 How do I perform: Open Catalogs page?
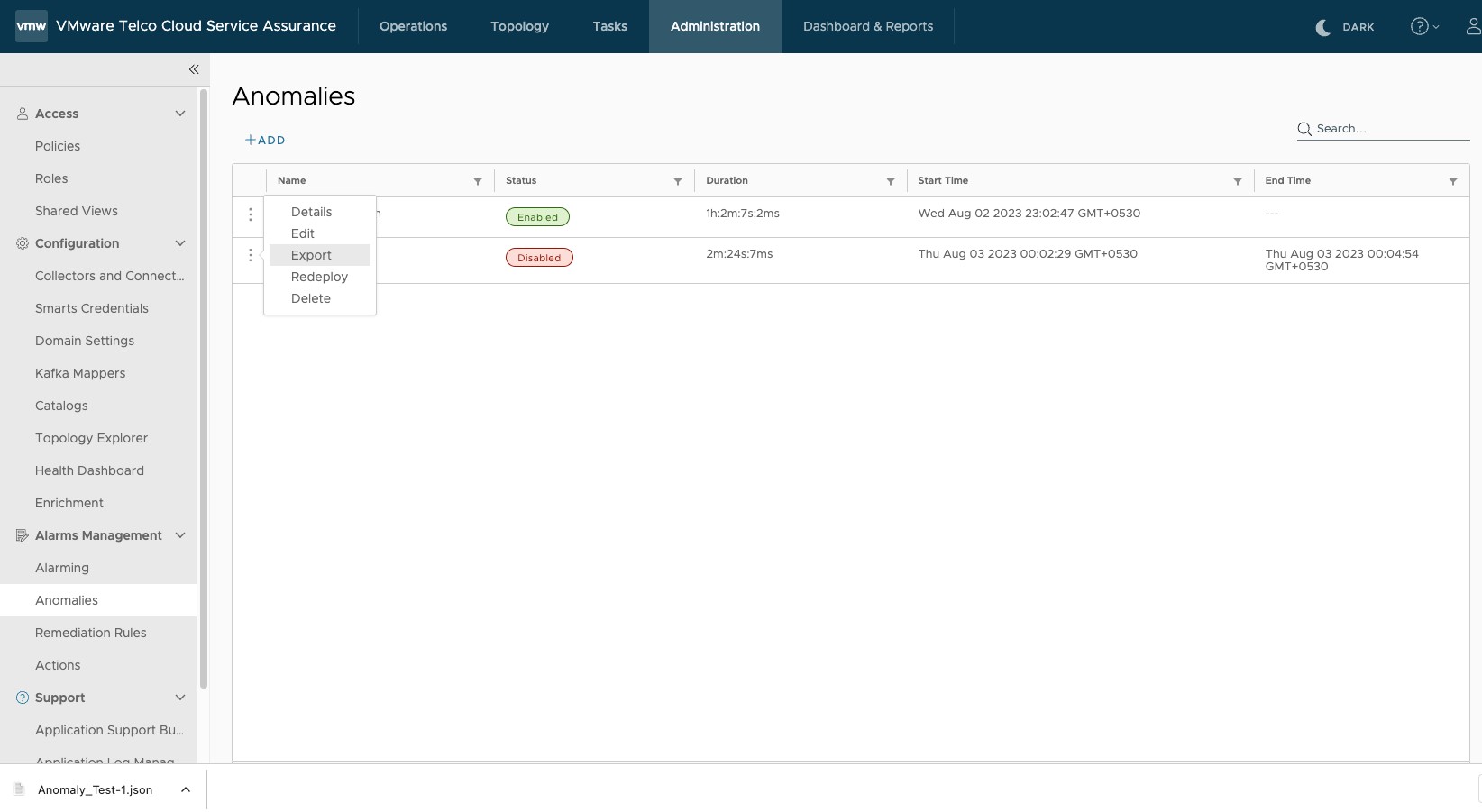(x=61, y=406)
